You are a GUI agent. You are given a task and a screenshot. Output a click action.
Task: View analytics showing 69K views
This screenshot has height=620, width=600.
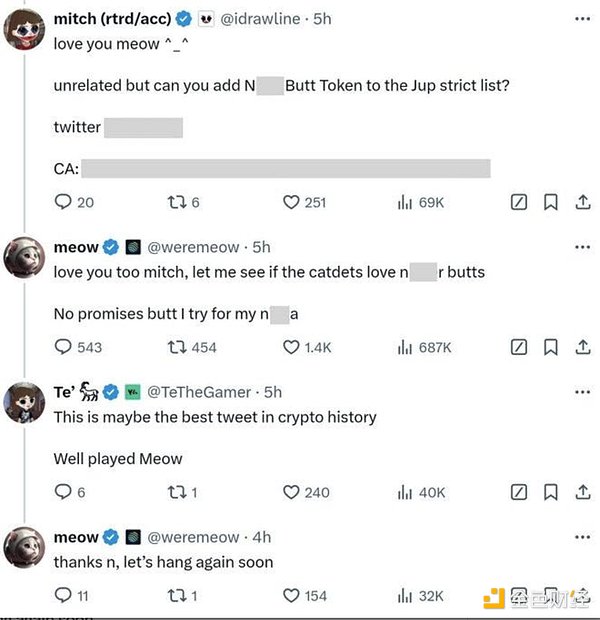click(x=405, y=202)
